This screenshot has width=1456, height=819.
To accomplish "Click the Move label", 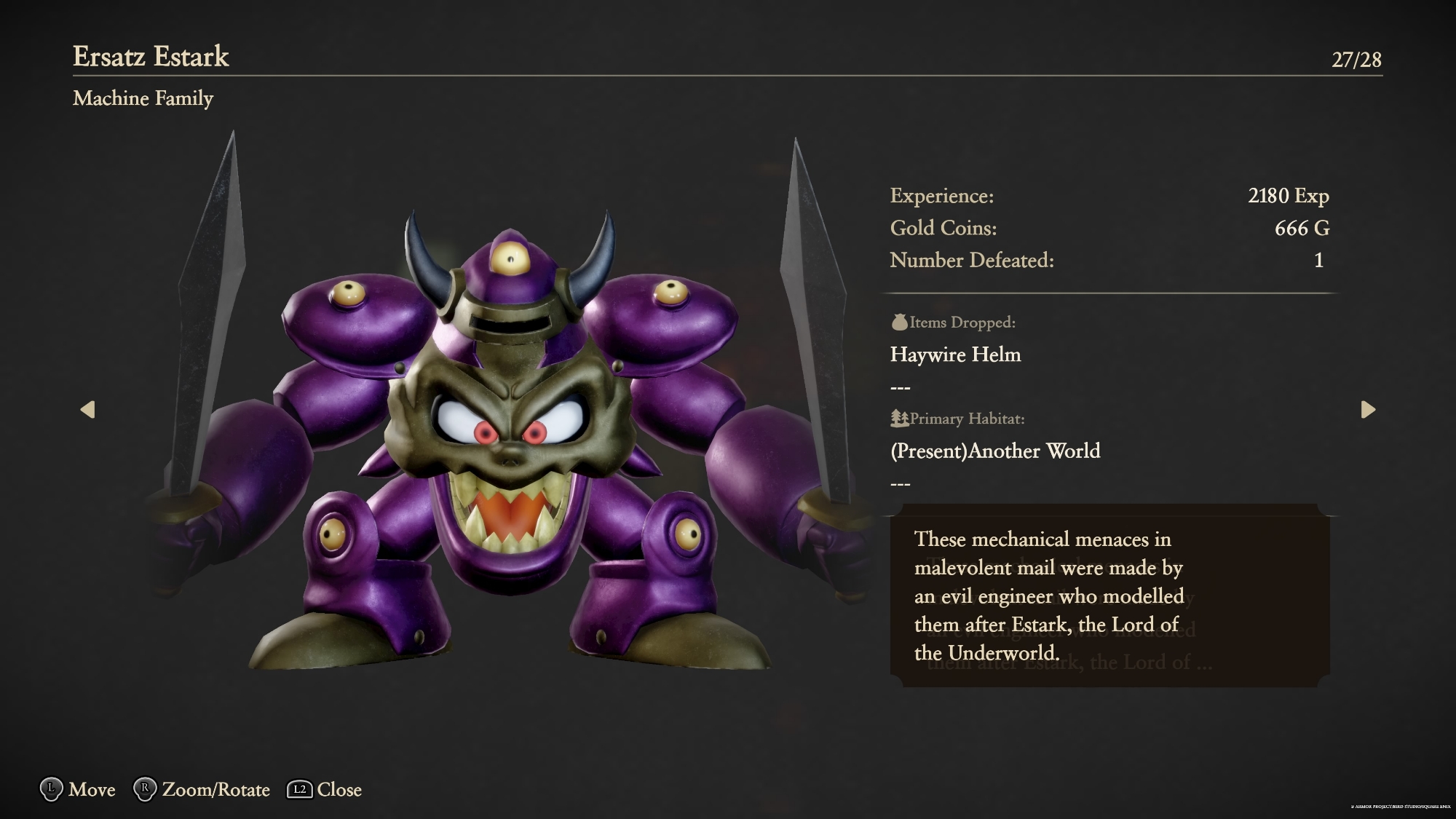I will [x=92, y=790].
